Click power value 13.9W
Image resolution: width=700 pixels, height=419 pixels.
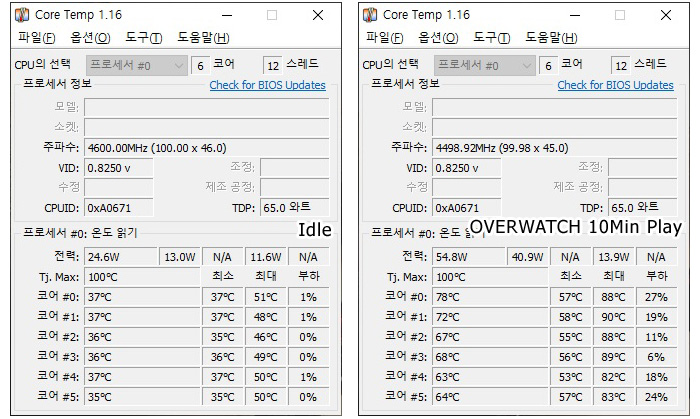tap(613, 257)
